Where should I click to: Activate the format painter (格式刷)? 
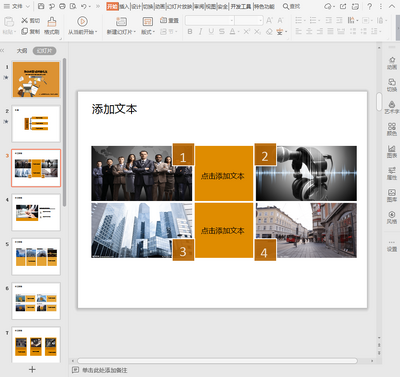(52, 26)
